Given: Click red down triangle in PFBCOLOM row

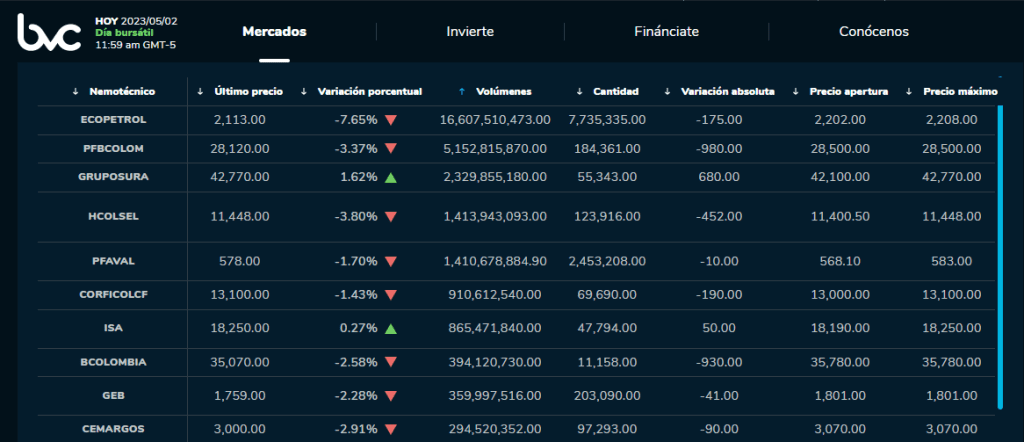Looking at the screenshot, I should pos(391,149).
